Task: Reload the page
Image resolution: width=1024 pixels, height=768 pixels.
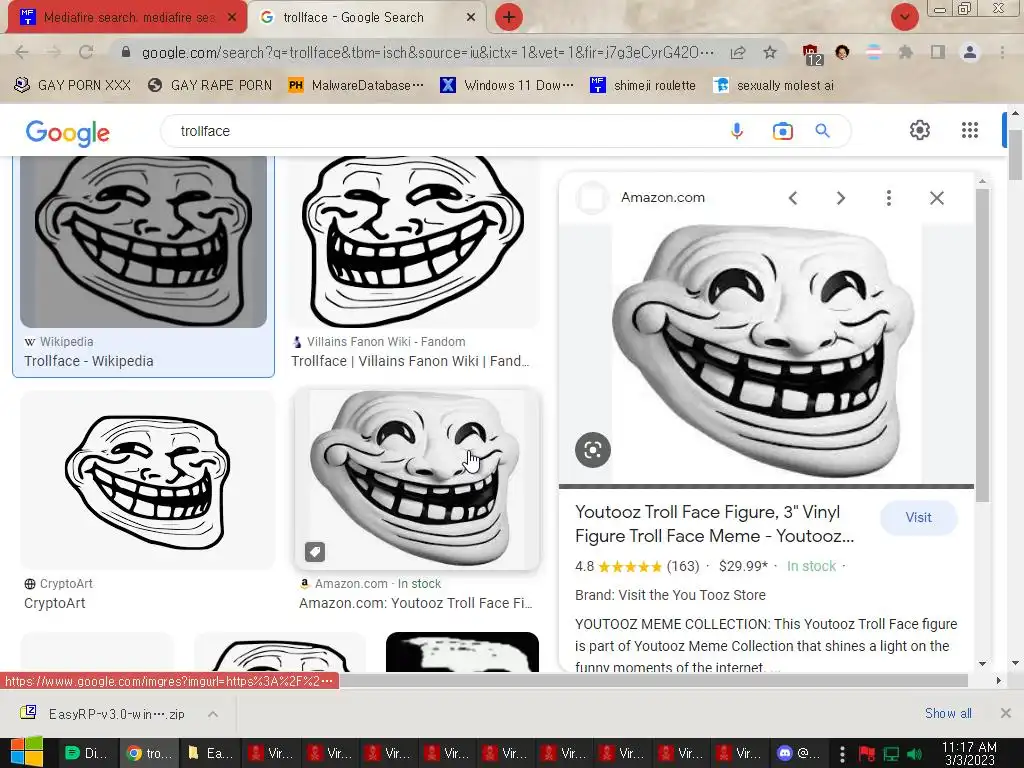Action: [86, 52]
